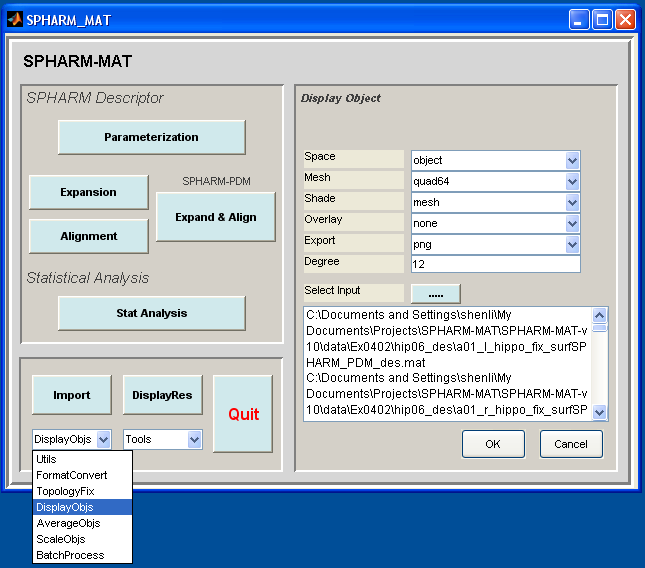Image resolution: width=645 pixels, height=568 pixels.
Task: Choose Utils from the dropdown list
Action: [82, 459]
